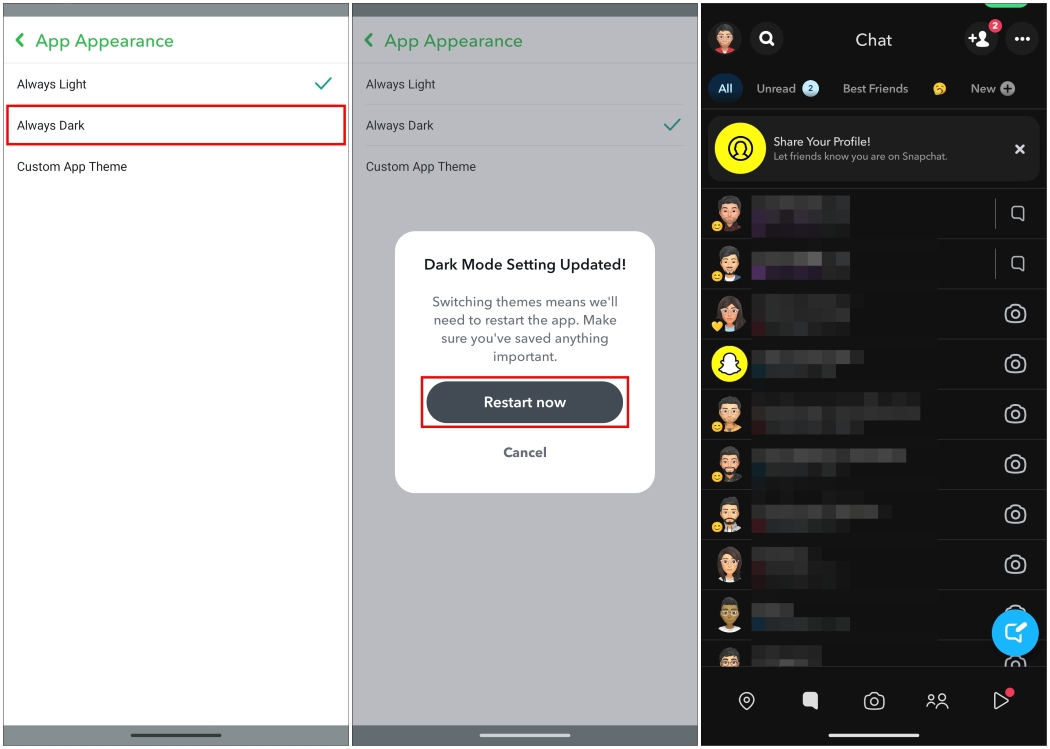The width and height of the screenshot is (1050, 749).
Task: Switch to the Best Friends tab
Action: point(875,88)
